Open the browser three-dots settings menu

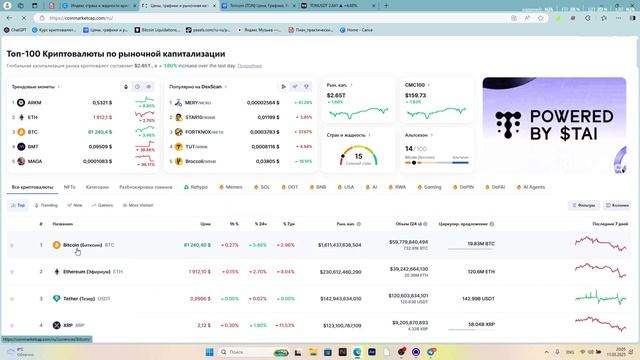tap(619, 18)
